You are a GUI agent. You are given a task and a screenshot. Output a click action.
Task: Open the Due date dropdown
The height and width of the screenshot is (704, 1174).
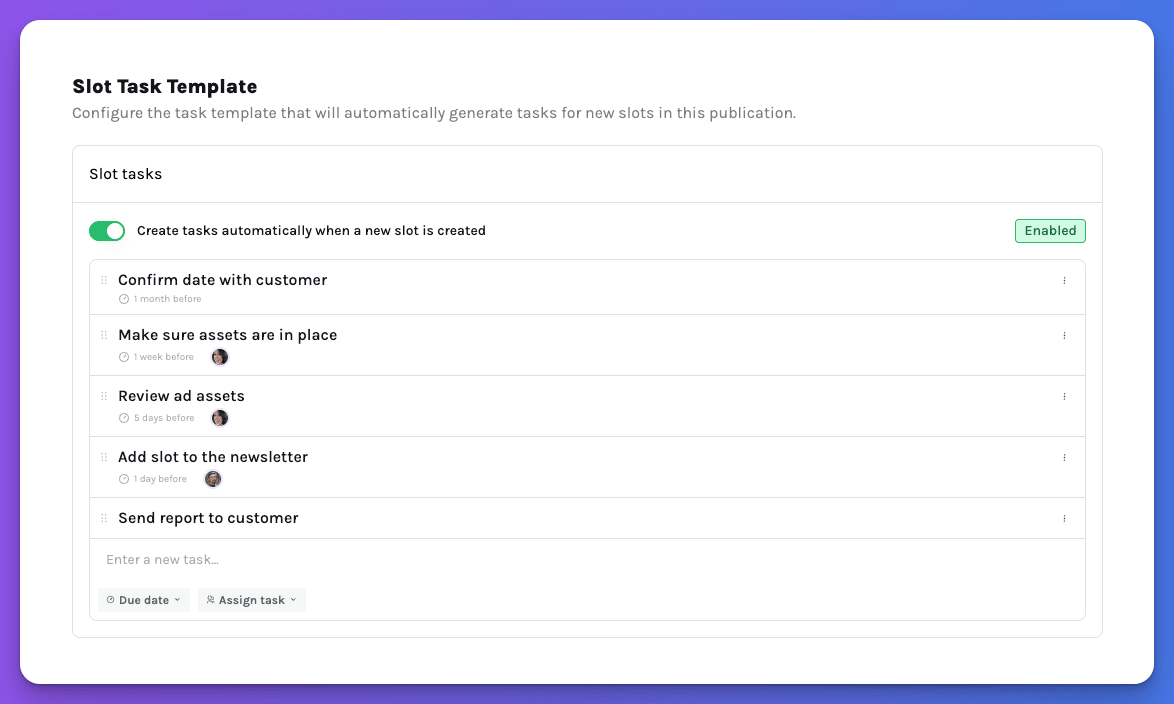(x=144, y=600)
